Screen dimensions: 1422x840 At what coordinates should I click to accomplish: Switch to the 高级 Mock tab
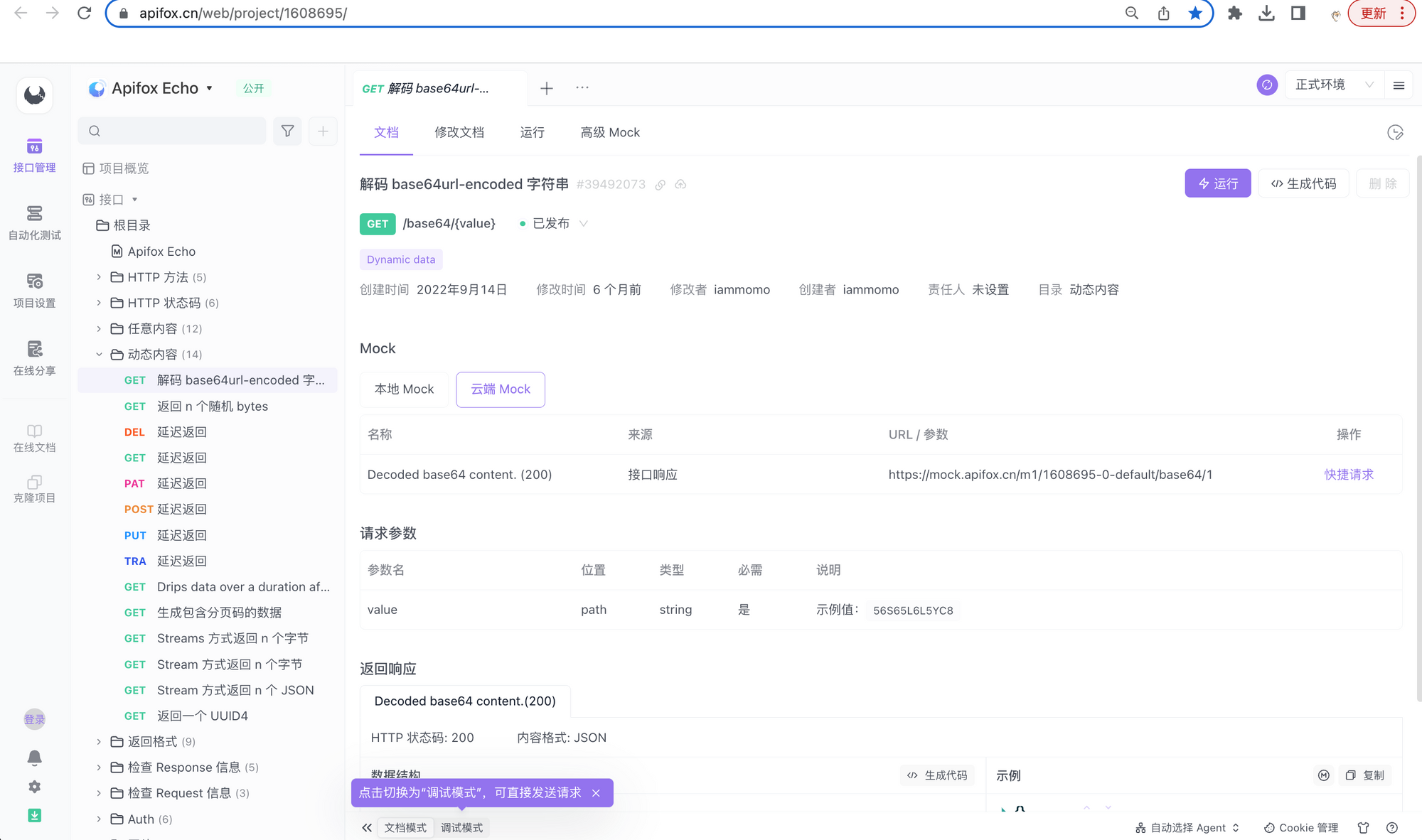click(x=610, y=133)
